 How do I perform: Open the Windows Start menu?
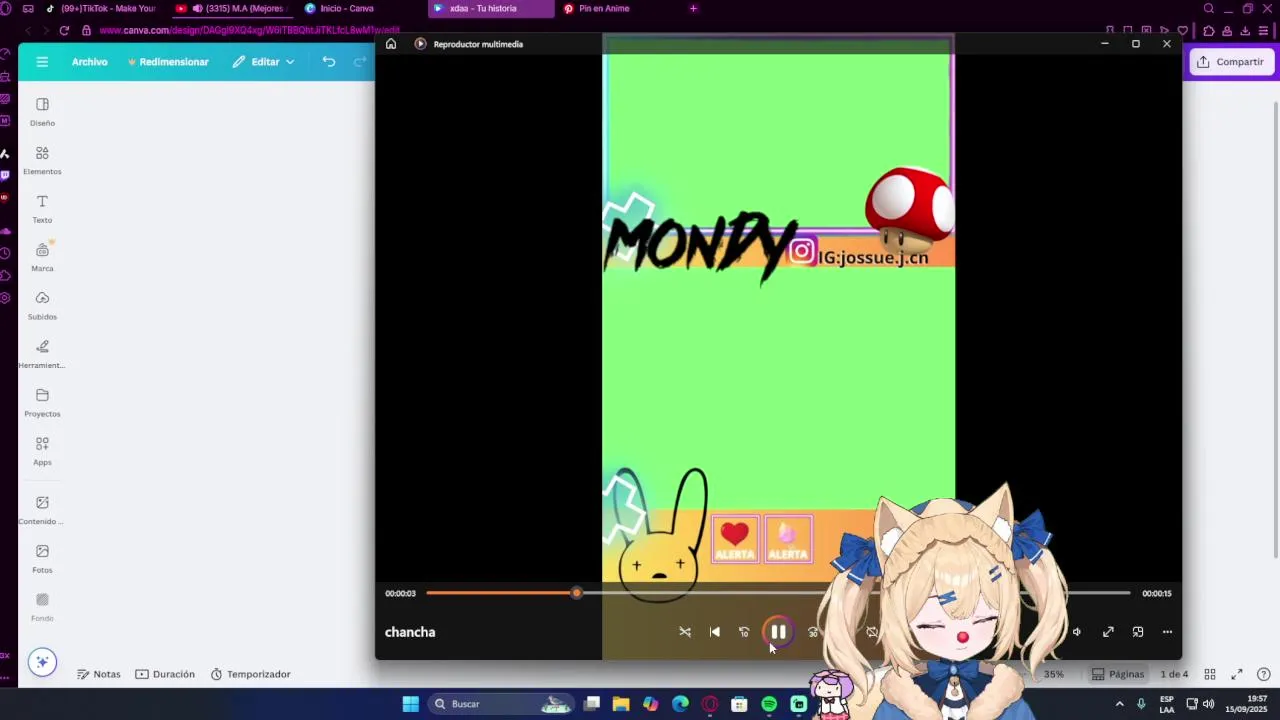click(411, 704)
